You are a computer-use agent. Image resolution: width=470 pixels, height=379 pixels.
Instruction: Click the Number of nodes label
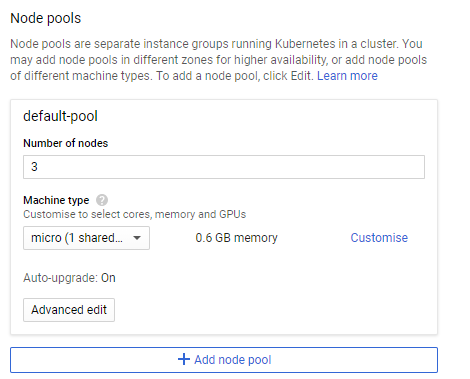[x=66, y=143]
